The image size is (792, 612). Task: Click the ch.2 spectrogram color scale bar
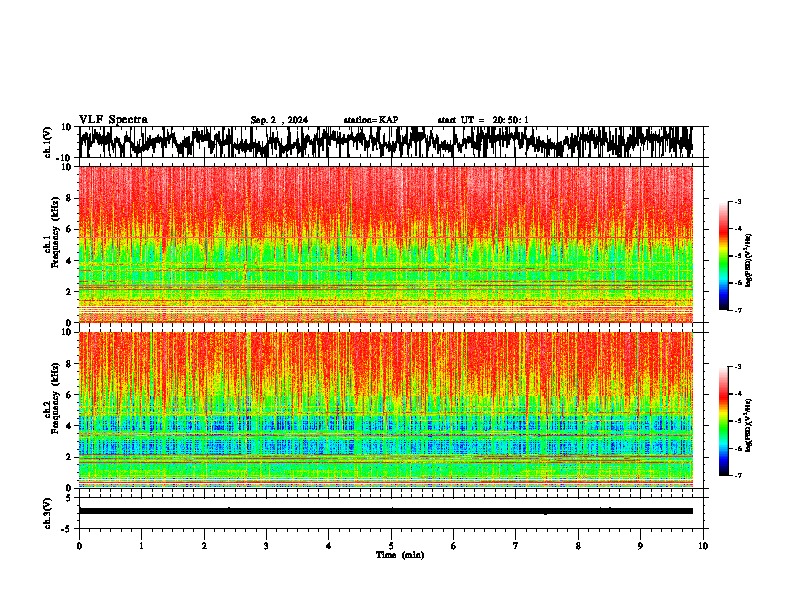pyautogui.click(x=723, y=421)
